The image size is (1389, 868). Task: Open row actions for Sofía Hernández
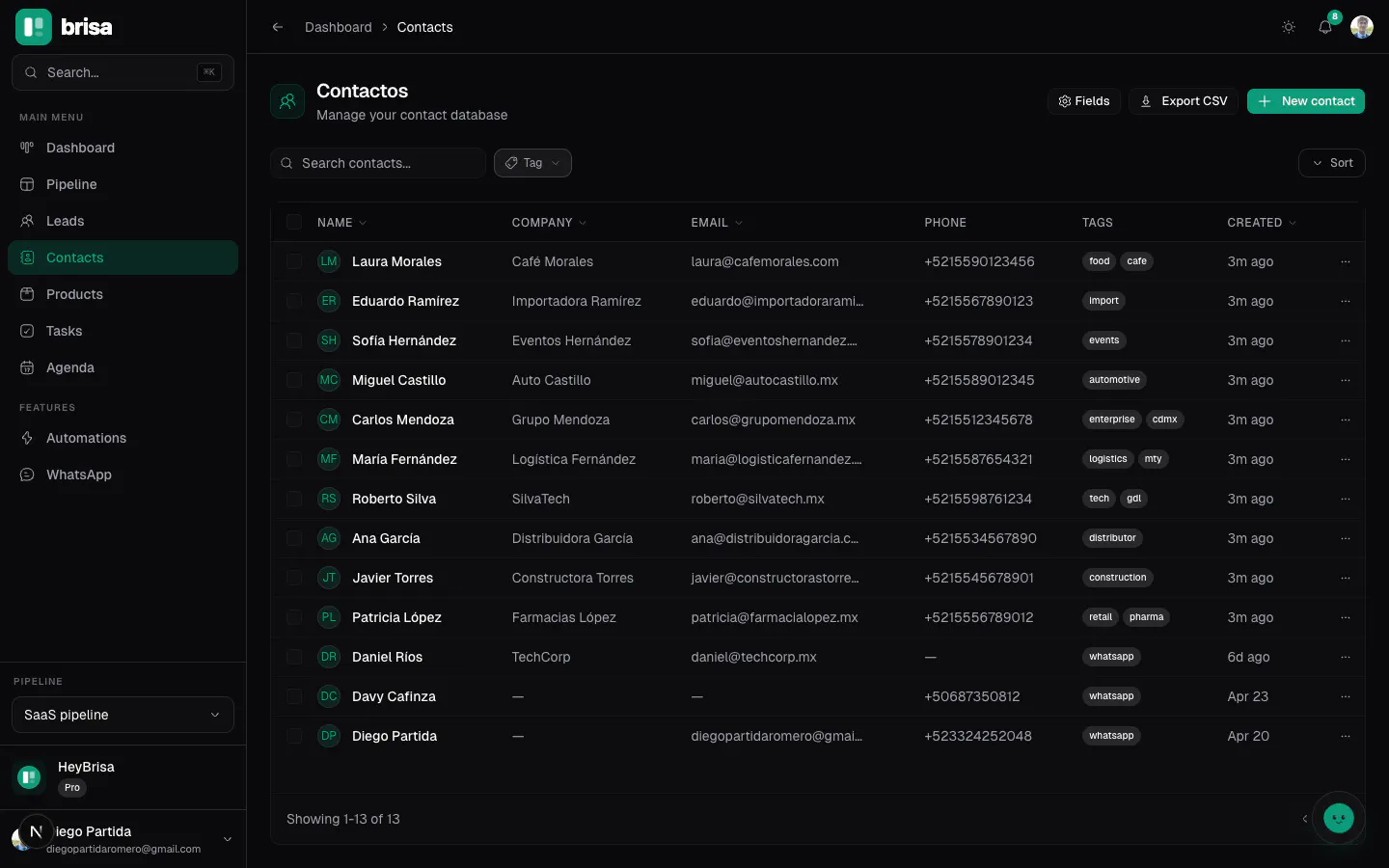(1346, 340)
